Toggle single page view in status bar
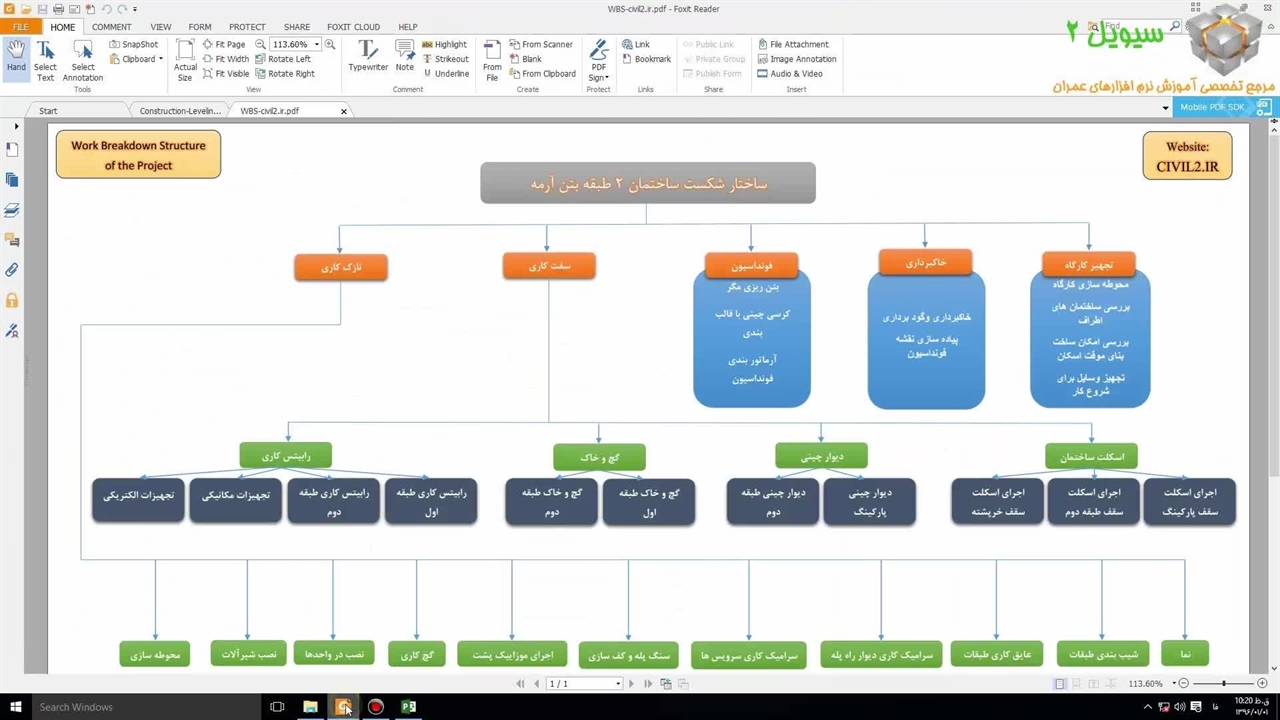Viewport: 1280px width, 720px height. (1060, 684)
